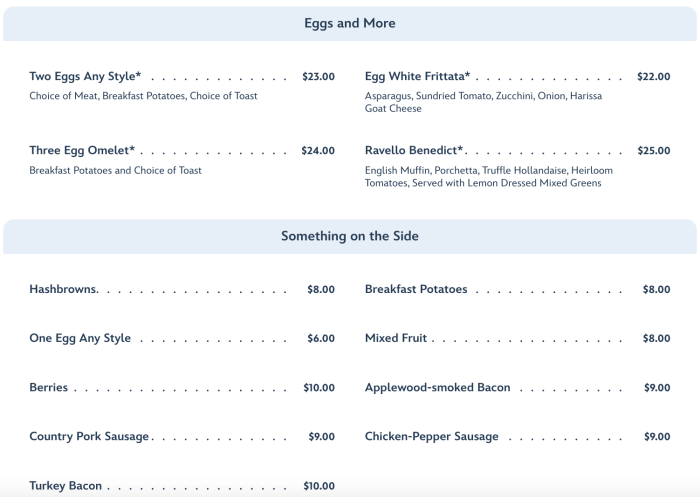Select the Country Pork Sausage side

pos(89,437)
